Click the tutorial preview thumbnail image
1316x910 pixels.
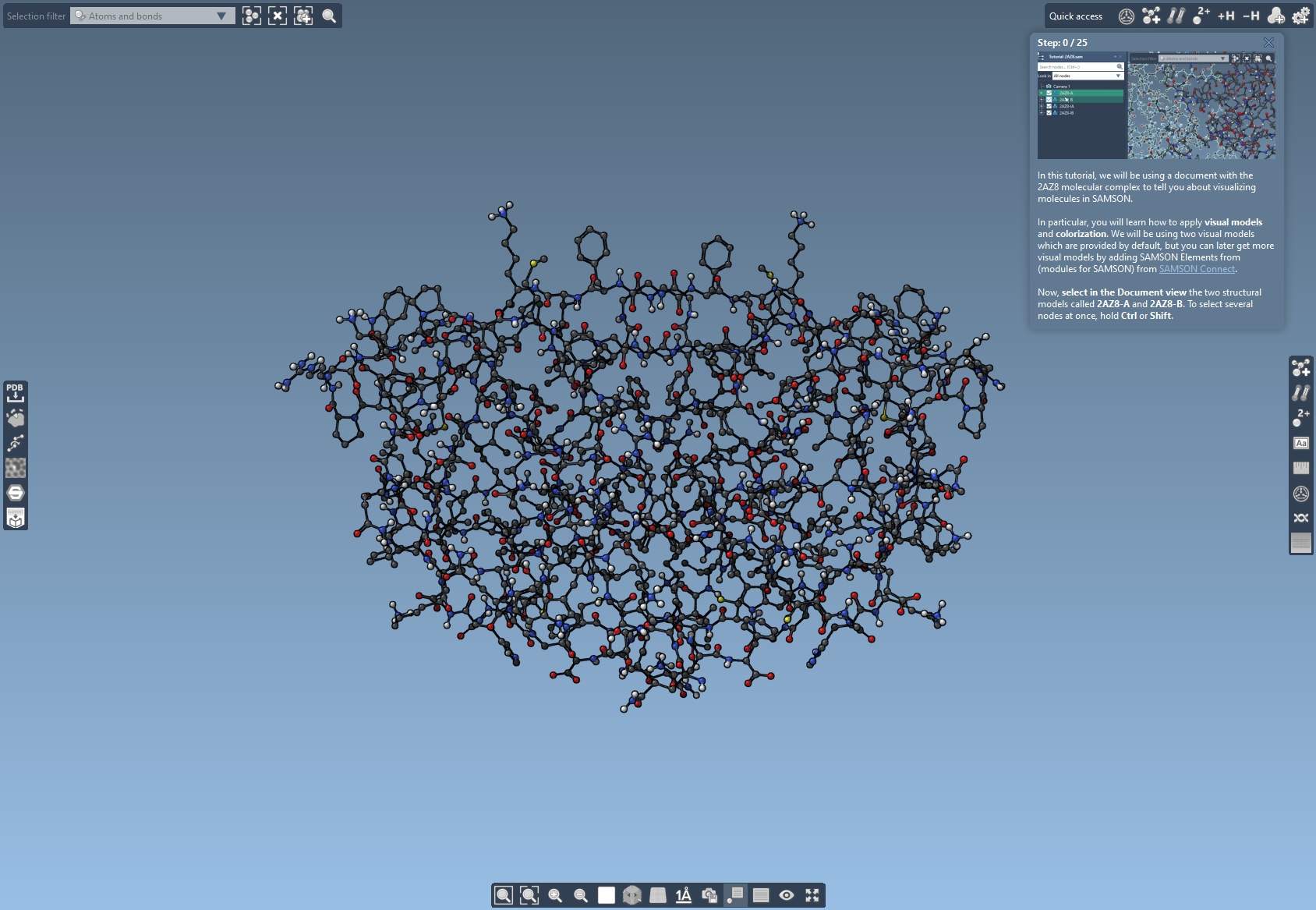pos(1156,105)
